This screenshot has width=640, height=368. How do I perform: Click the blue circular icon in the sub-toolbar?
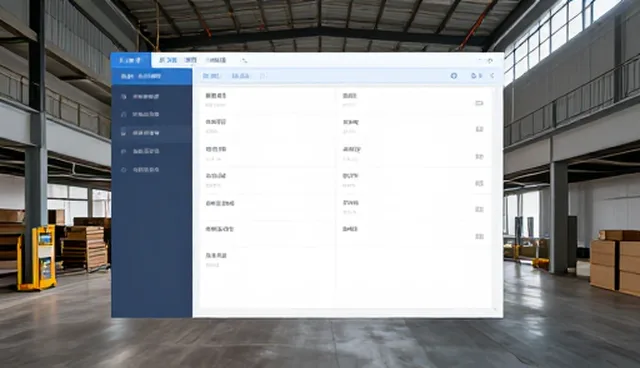click(453, 76)
